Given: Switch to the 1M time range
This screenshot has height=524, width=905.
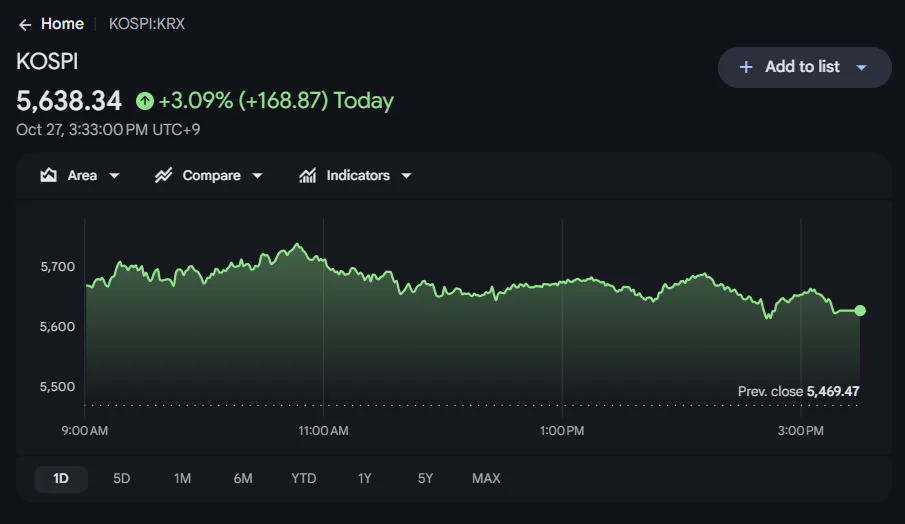Looking at the screenshot, I should (x=182, y=478).
